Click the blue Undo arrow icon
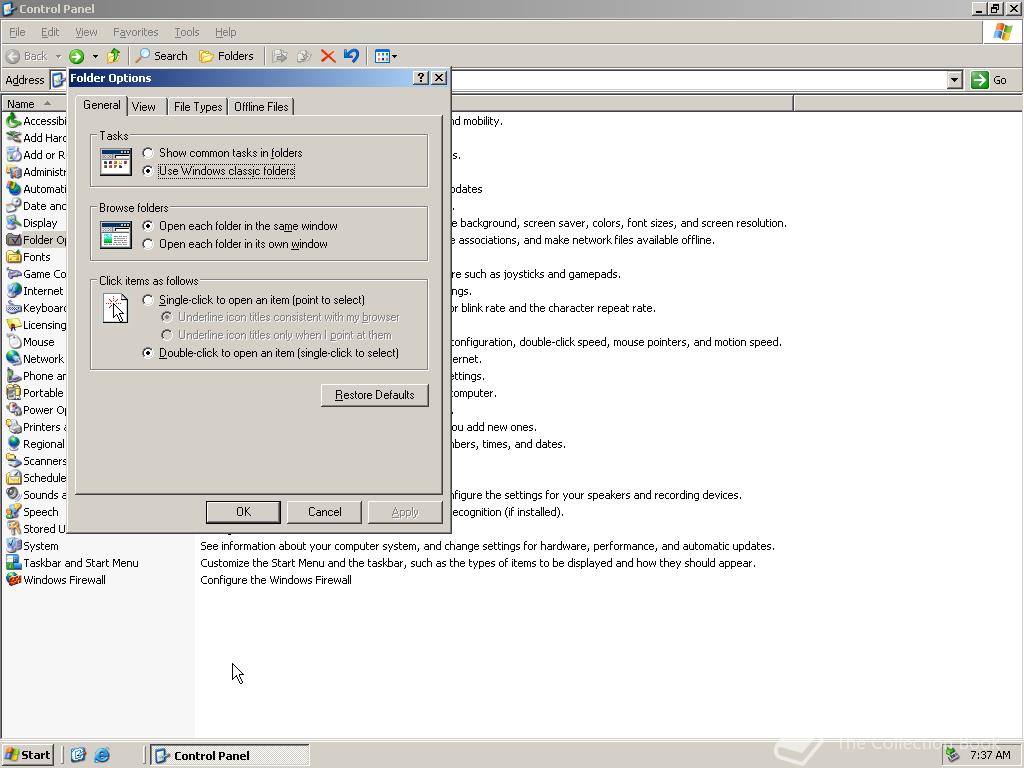Viewport: 1024px width, 768px height. pos(351,56)
